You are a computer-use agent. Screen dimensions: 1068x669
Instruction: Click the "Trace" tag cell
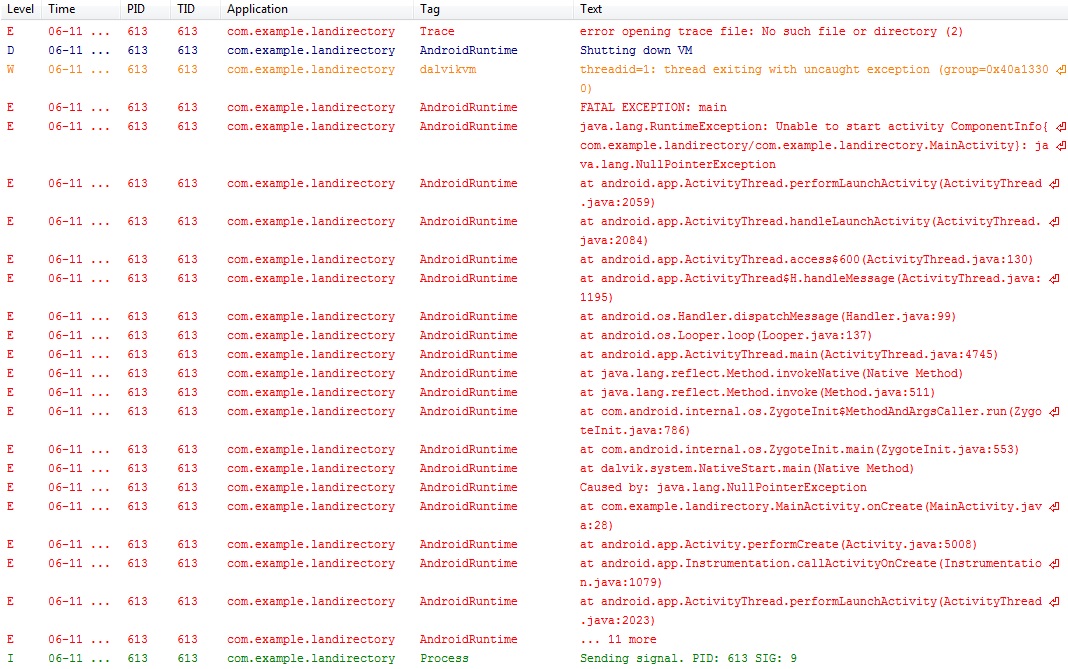click(437, 31)
